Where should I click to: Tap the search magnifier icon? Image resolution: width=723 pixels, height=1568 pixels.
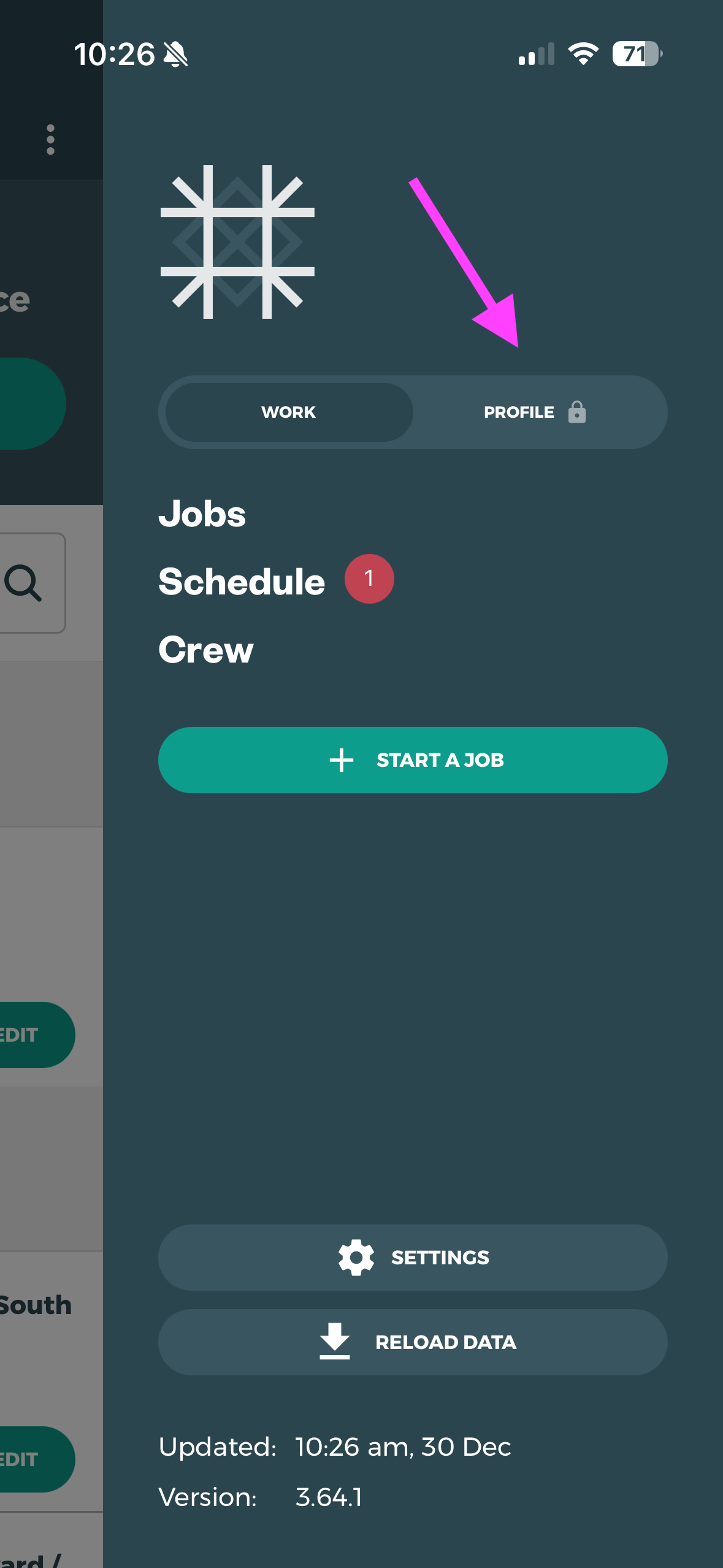24,583
